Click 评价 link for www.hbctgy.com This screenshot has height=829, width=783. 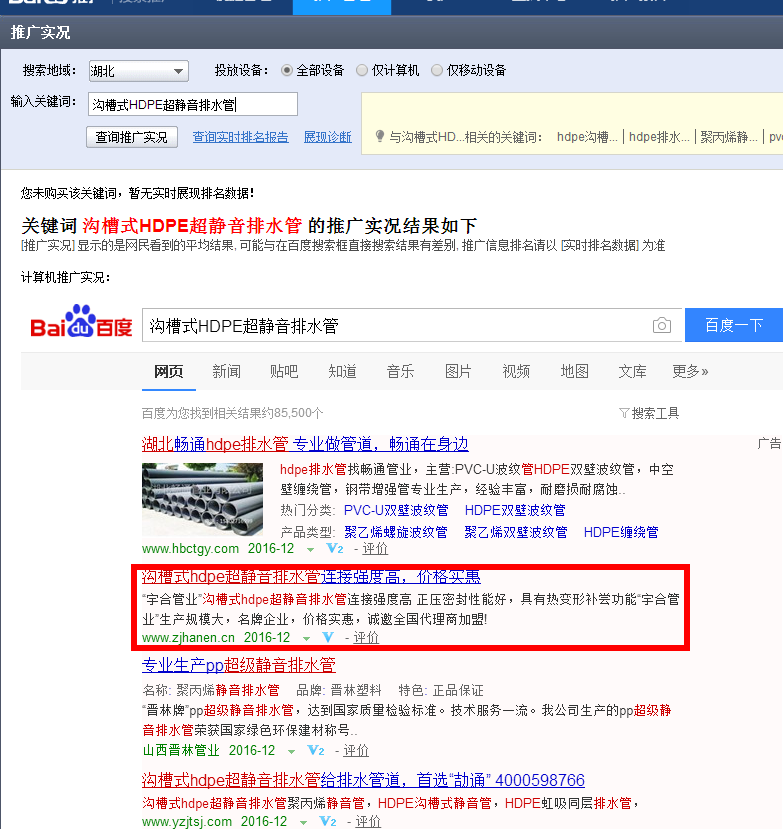pos(375,549)
